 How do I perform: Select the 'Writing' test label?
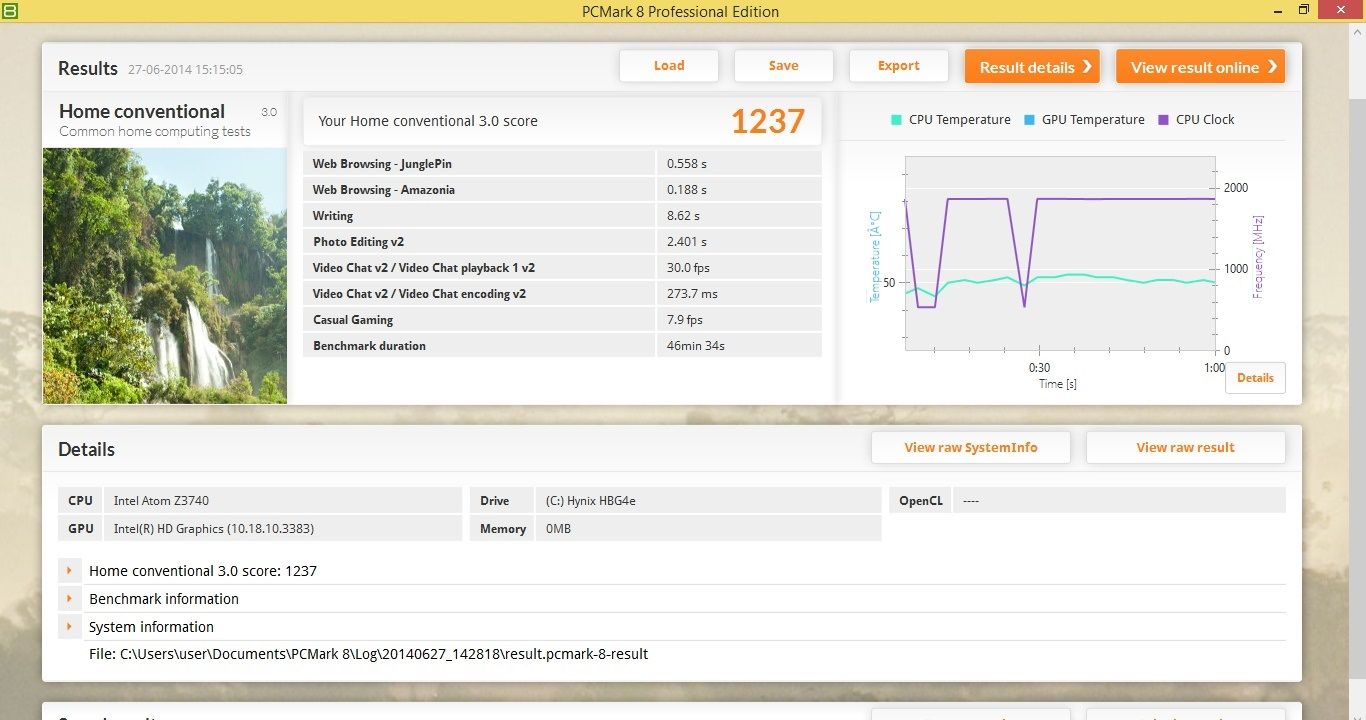[x=333, y=216]
